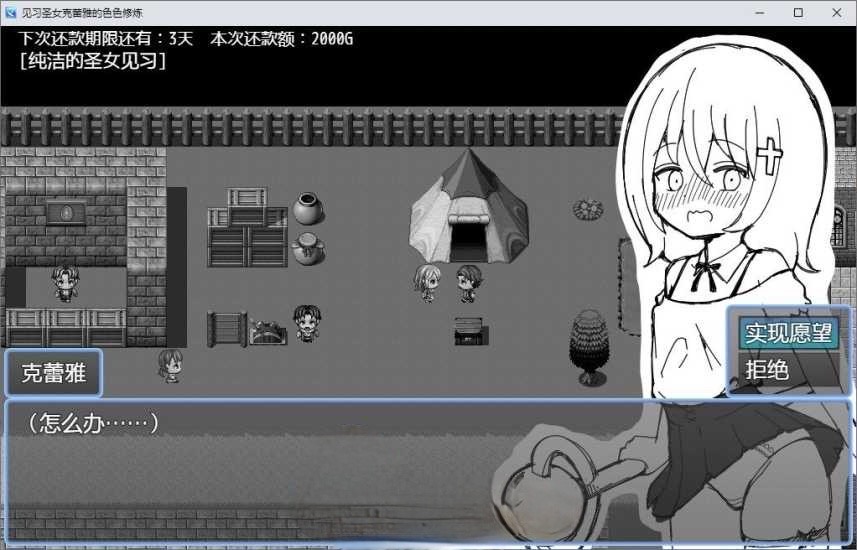Click the round clay pot beside crates
This screenshot has width=857, height=550.
tap(307, 210)
